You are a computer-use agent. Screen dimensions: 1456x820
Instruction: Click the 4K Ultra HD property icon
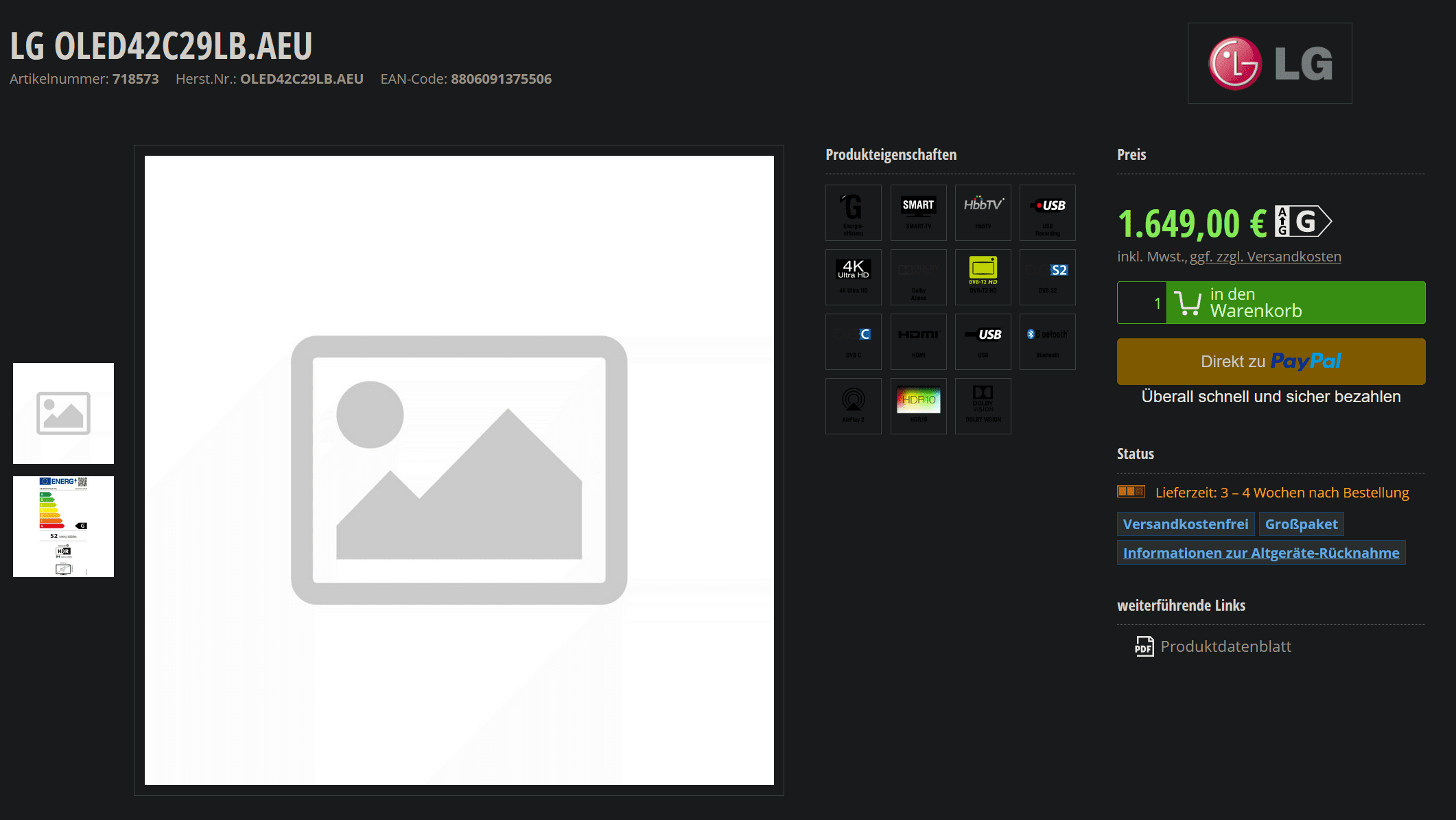(853, 277)
